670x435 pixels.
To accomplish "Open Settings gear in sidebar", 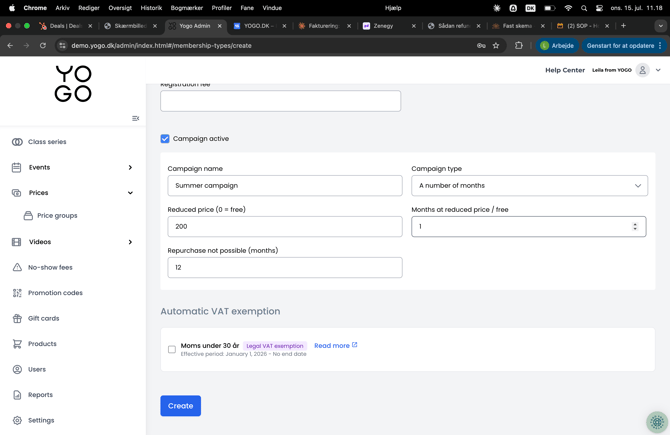I will 17,420.
